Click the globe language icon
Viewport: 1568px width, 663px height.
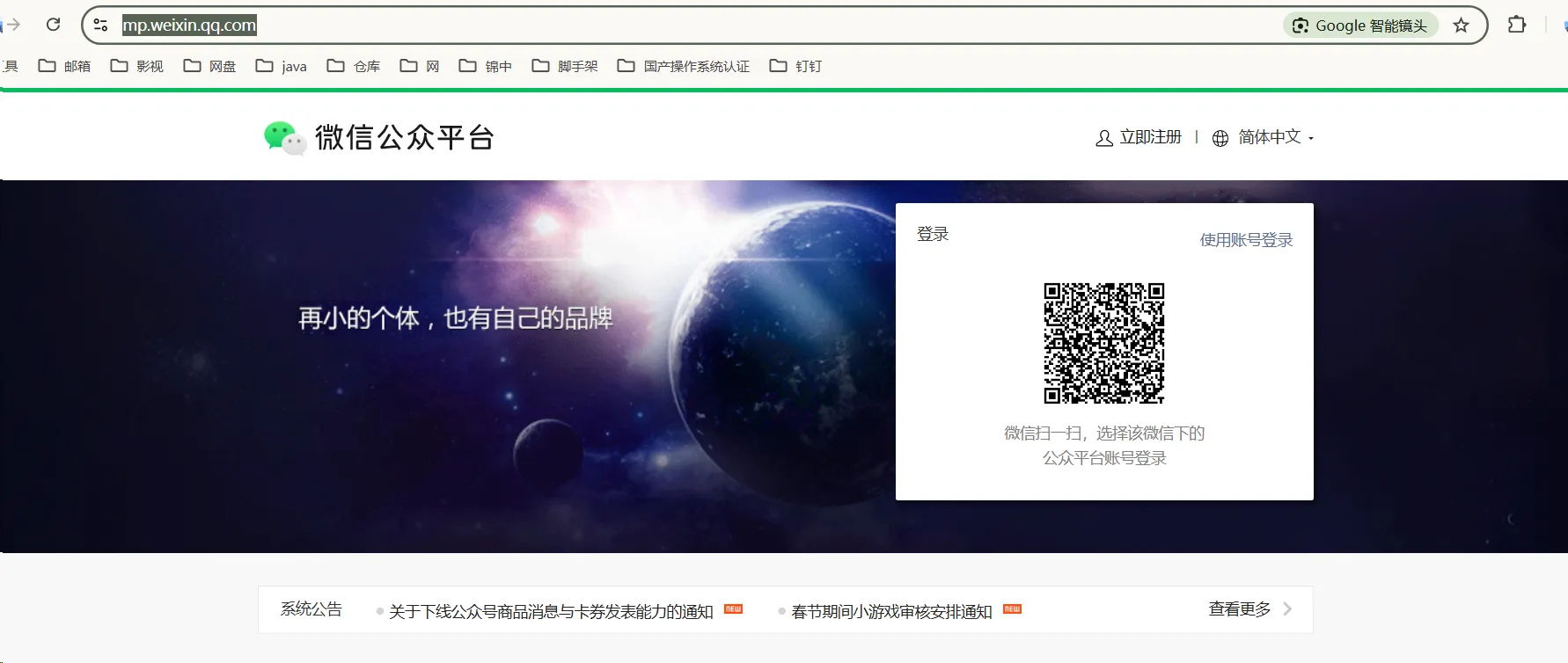point(1220,138)
